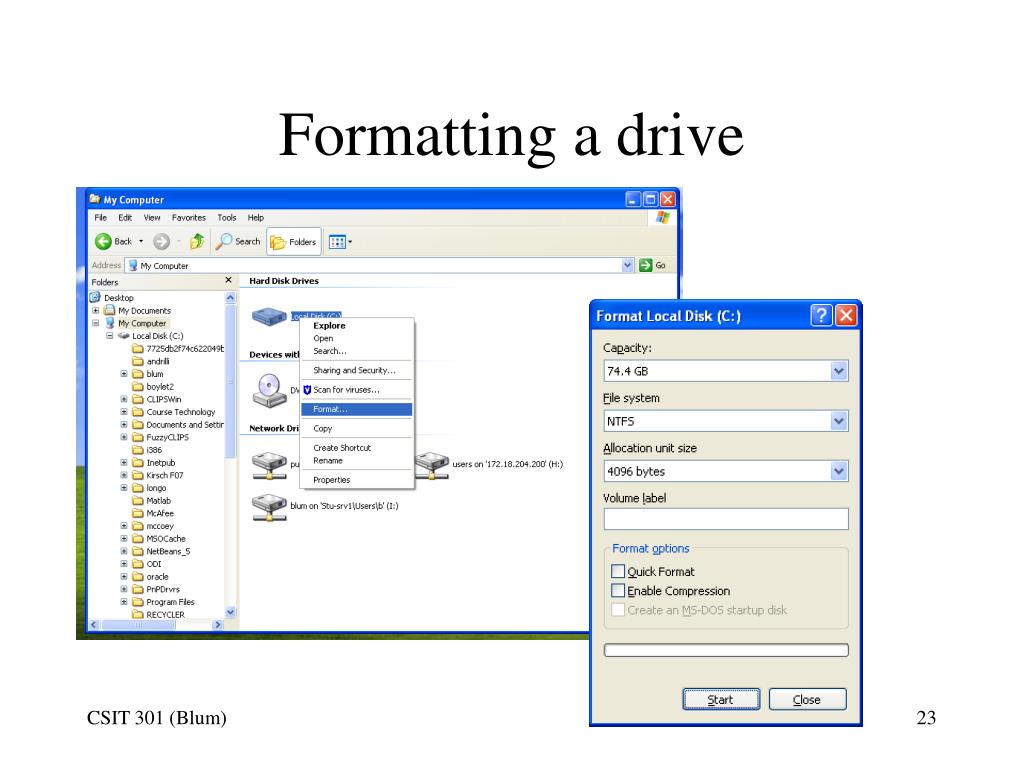The height and width of the screenshot is (768, 1024).
Task: Open the Address bar dropdown arrow
Action: tap(628, 265)
